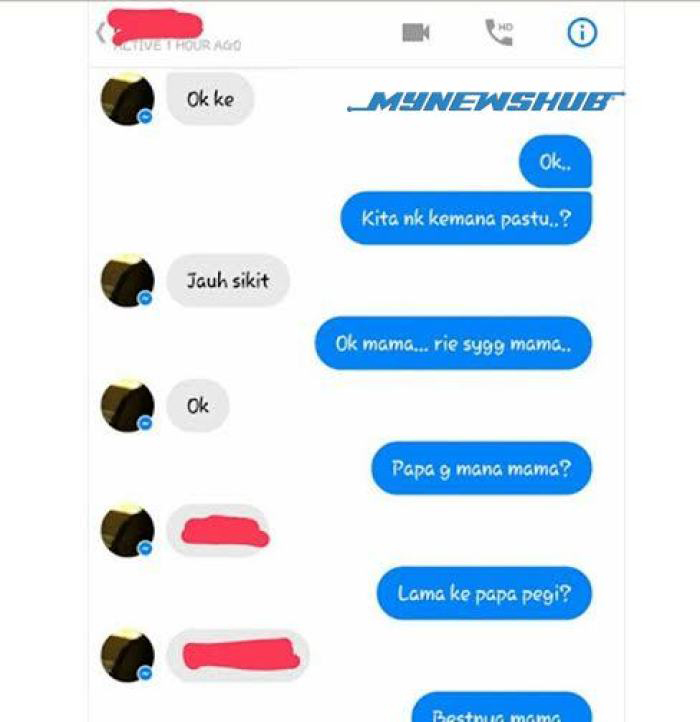Screen dimensions: 700x722
Task: Tap the avatar beside the last redacted reply
Action: coord(127,655)
